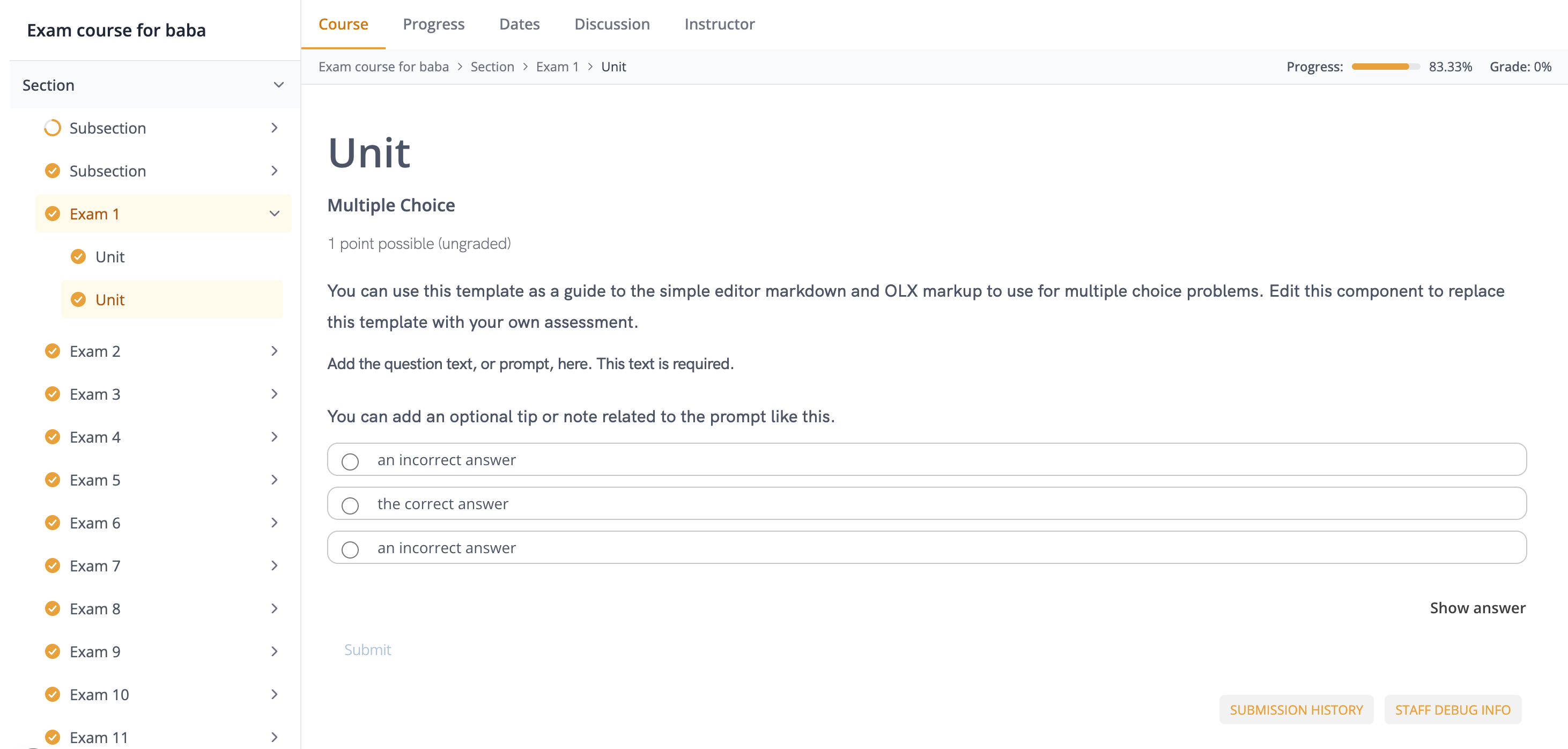Viewport: 1568px width, 749px height.
Task: Click the checkmark icon of the highlighted Unit
Action: pos(78,299)
